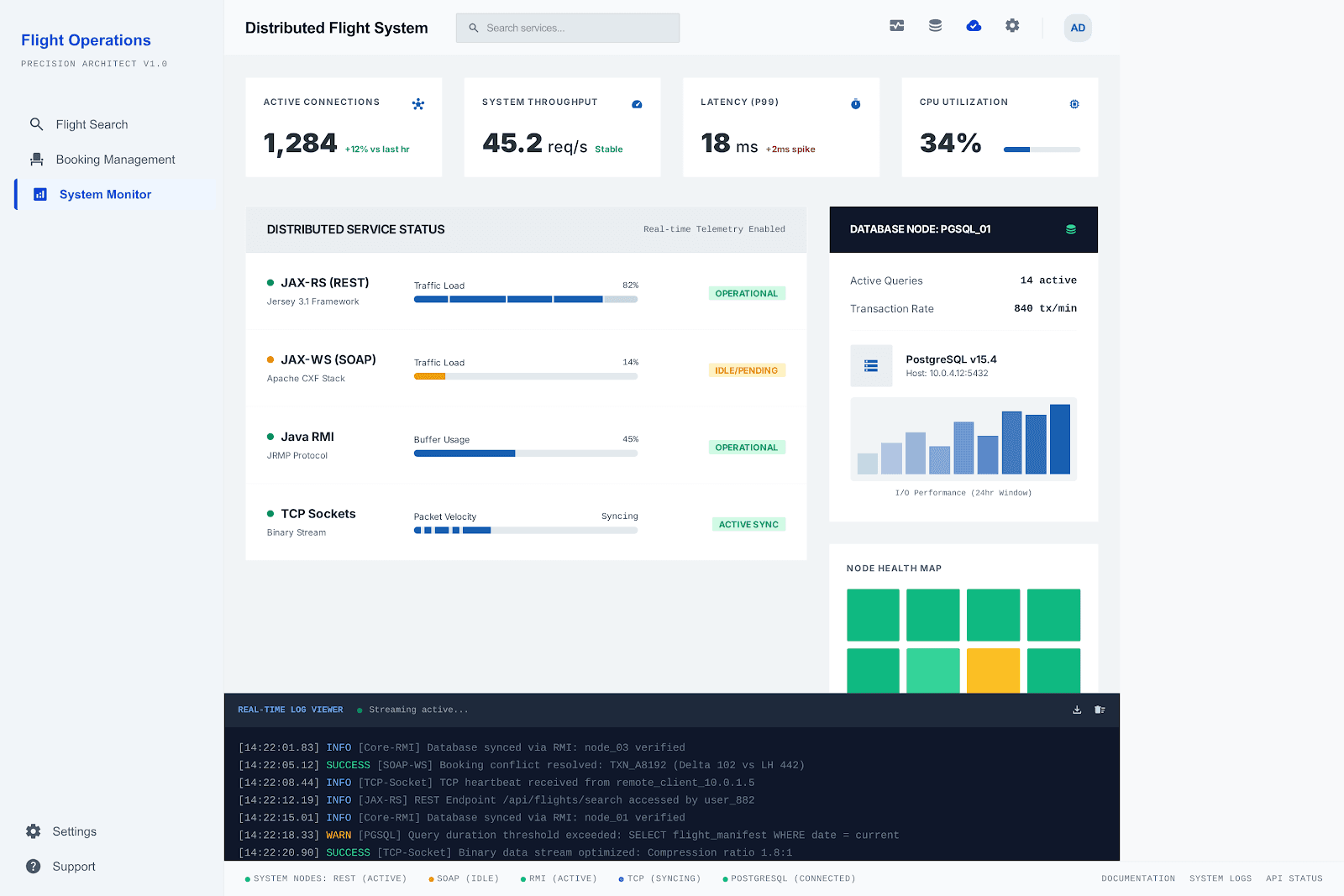Click the System Logs footer link

pyautogui.click(x=1220, y=878)
